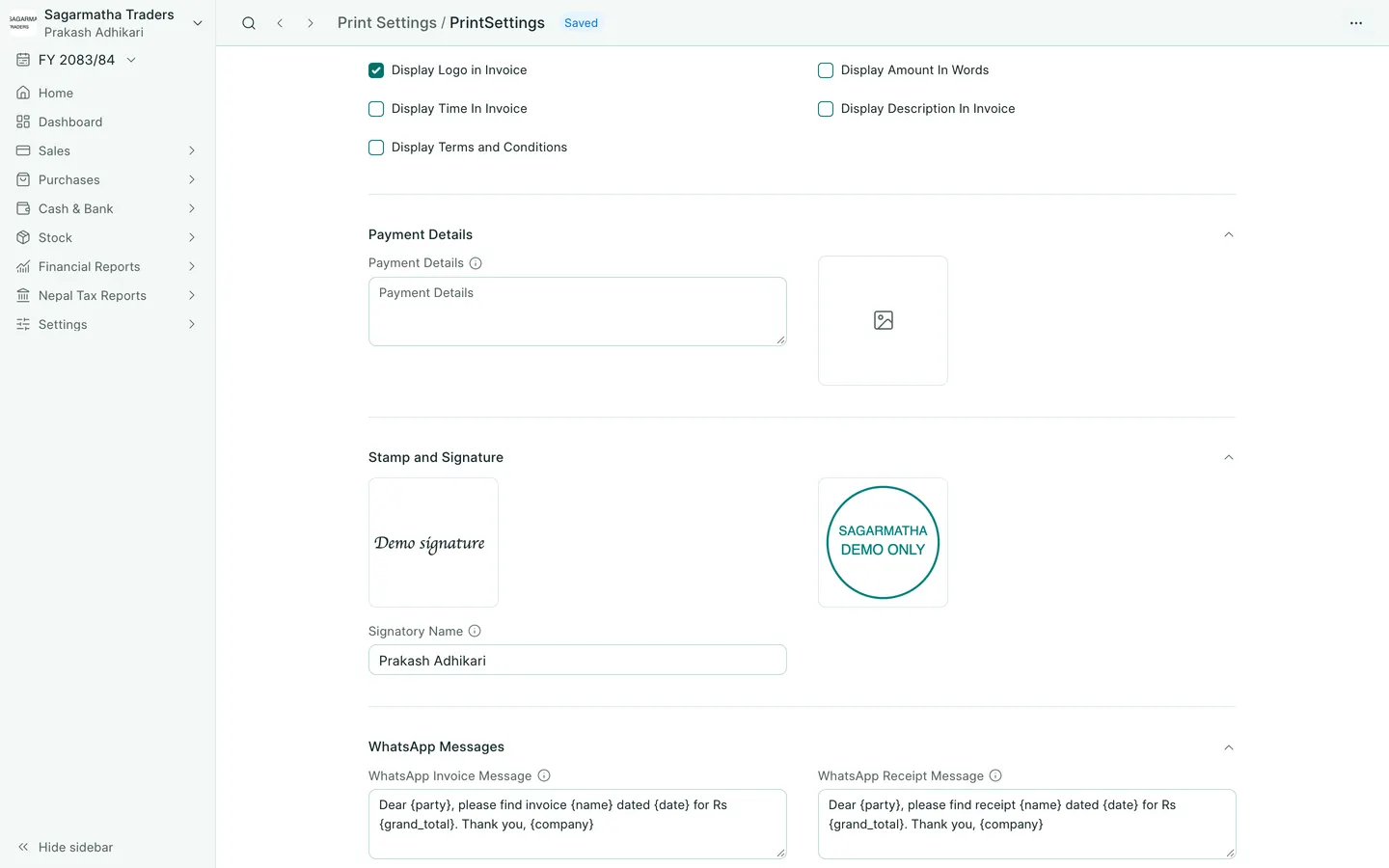Go back with the left arrow
The image size is (1389, 868).
coord(280,23)
